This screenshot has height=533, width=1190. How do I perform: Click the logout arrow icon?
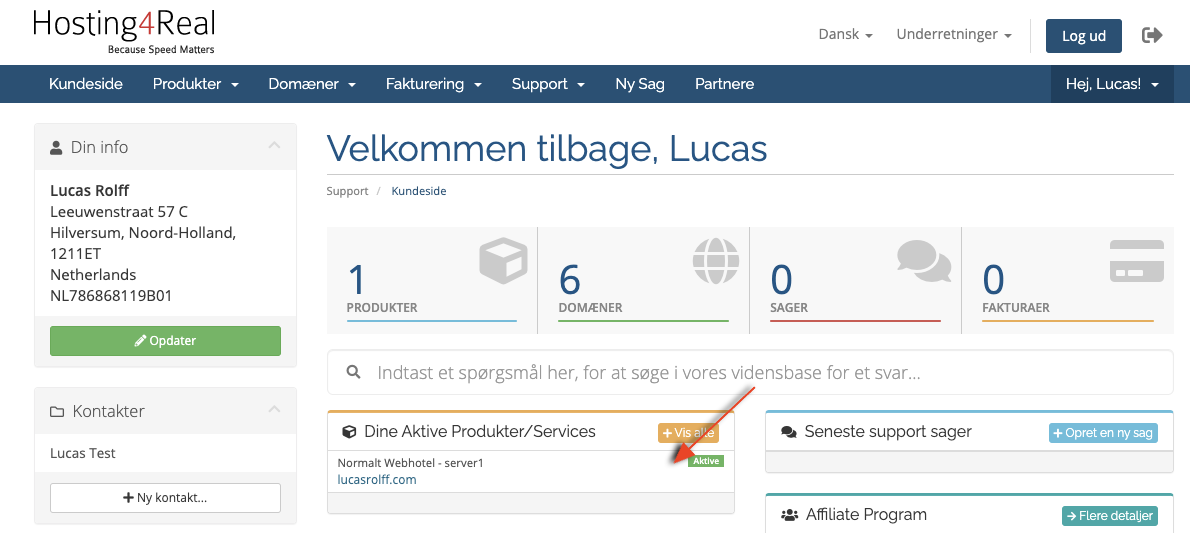pyautogui.click(x=1151, y=35)
